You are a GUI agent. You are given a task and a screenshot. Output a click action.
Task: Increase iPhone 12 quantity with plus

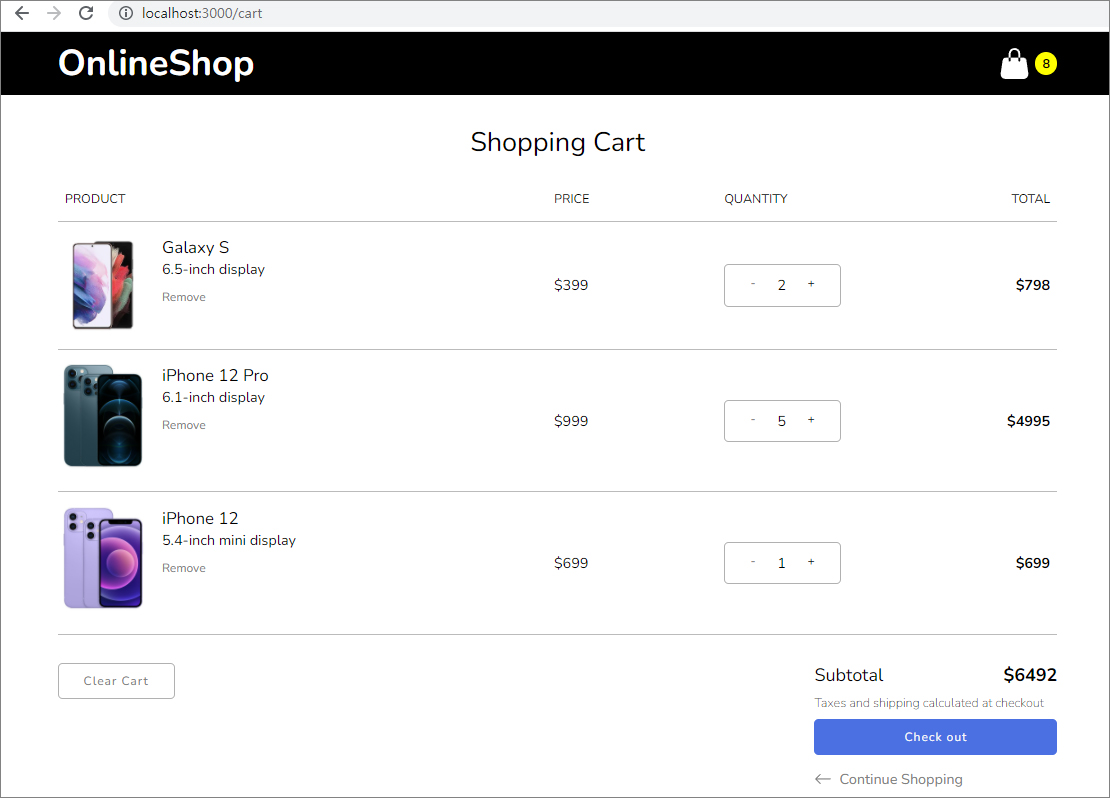[x=811, y=562]
